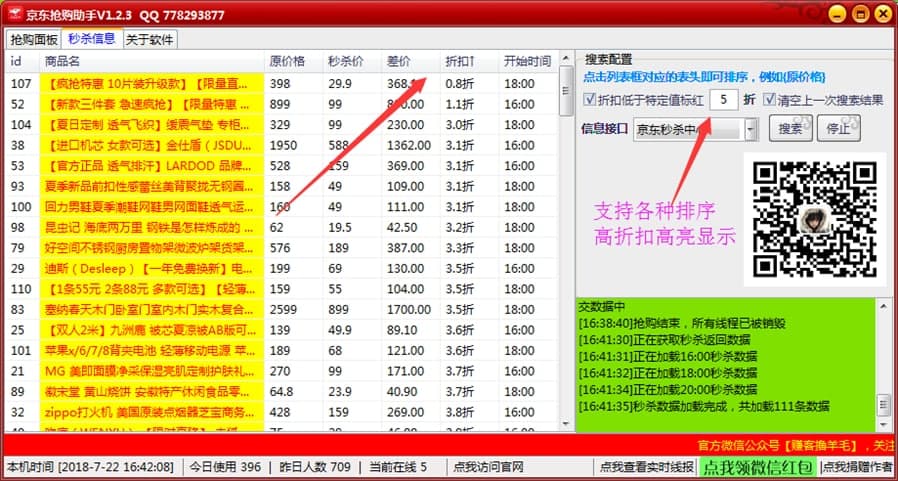Viewport: 898px width, 481px height.
Task: Maximize the window with the title bar button
Action: 860,14
